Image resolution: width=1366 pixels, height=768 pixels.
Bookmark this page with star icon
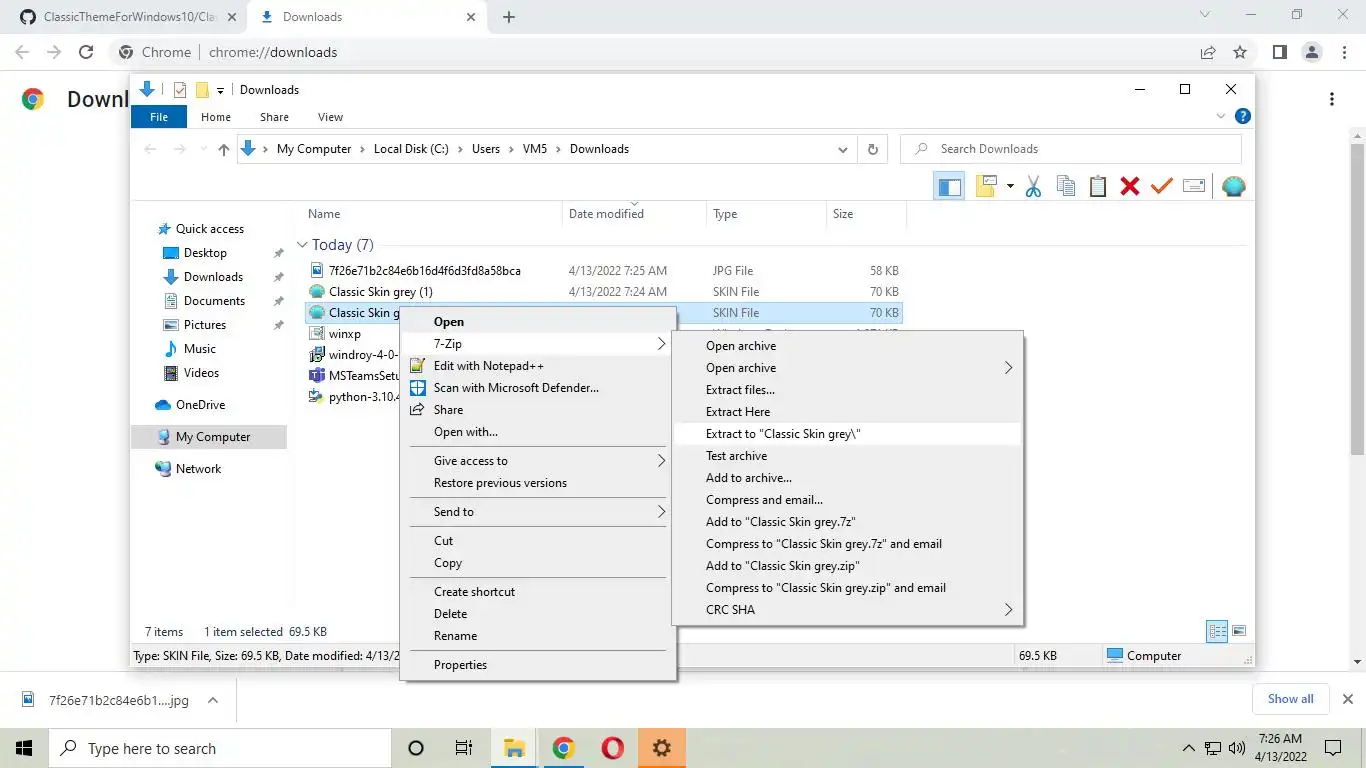point(1240,52)
